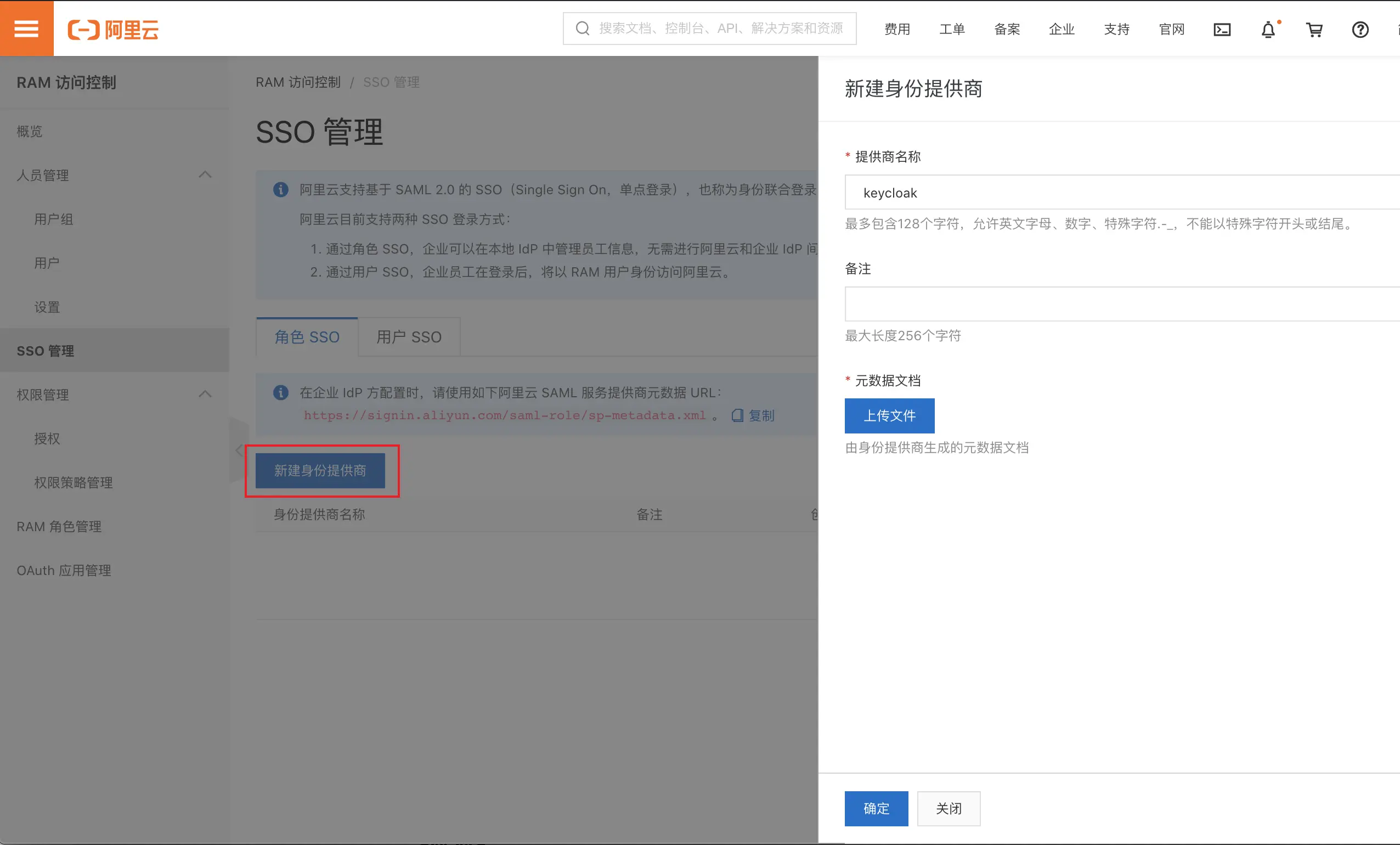Image resolution: width=1400 pixels, height=845 pixels.
Task: Open the shopping cart icon
Action: pos(1314,30)
